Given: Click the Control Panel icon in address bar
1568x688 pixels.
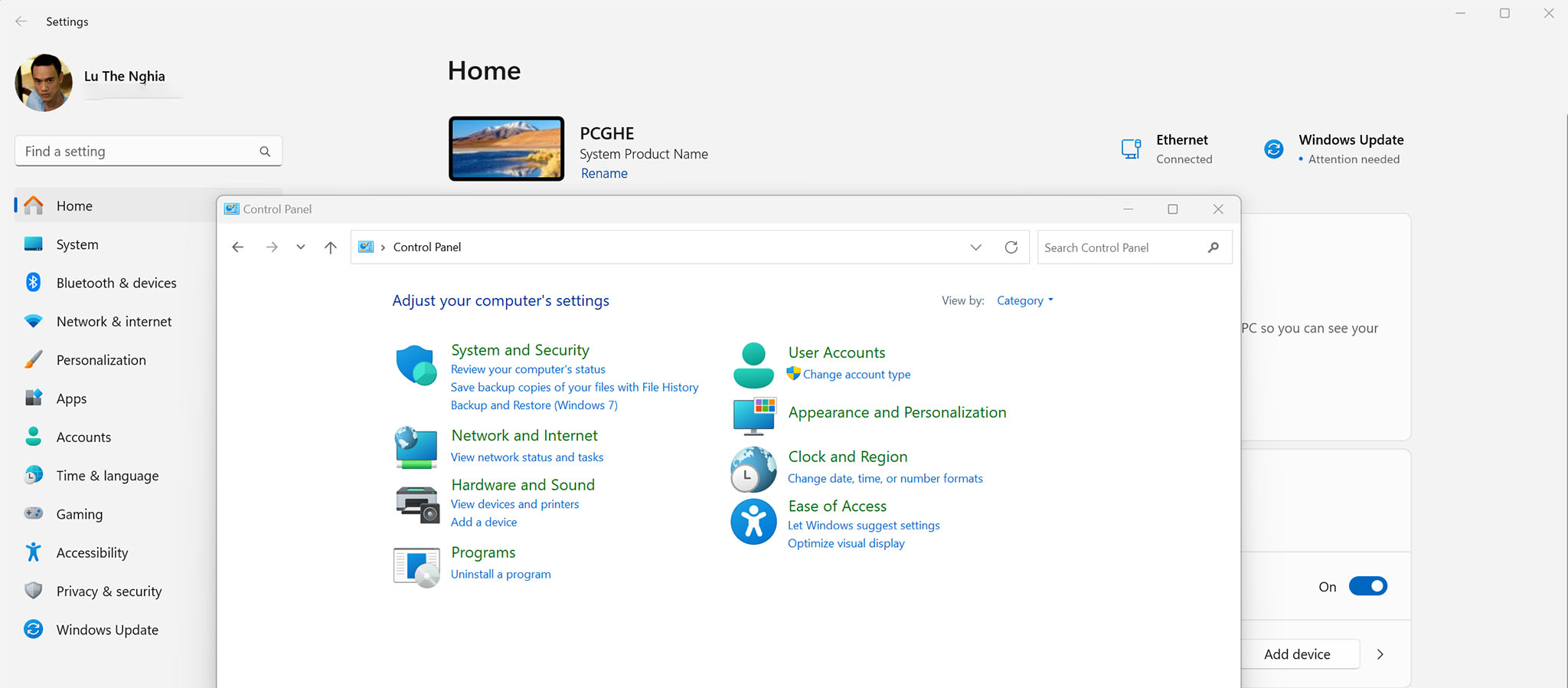Looking at the screenshot, I should point(366,247).
